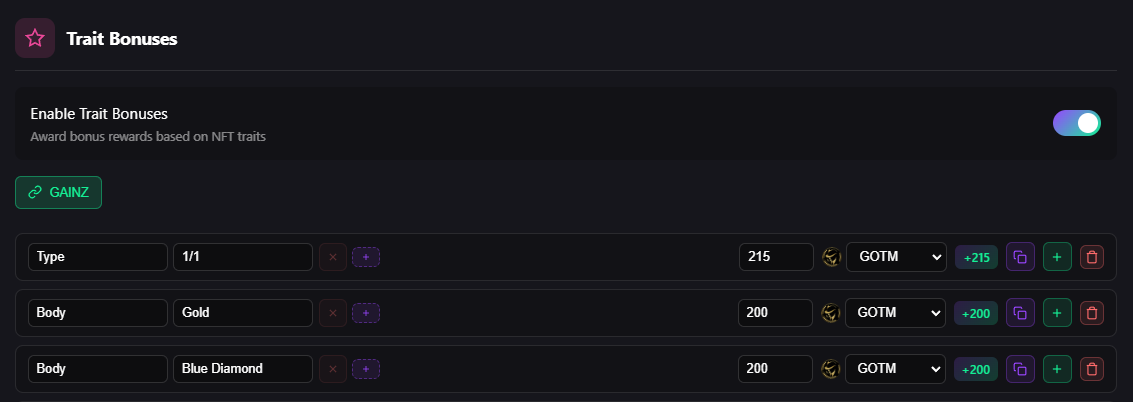
Task: Add a row after Body Gold
Action: coord(1057,313)
